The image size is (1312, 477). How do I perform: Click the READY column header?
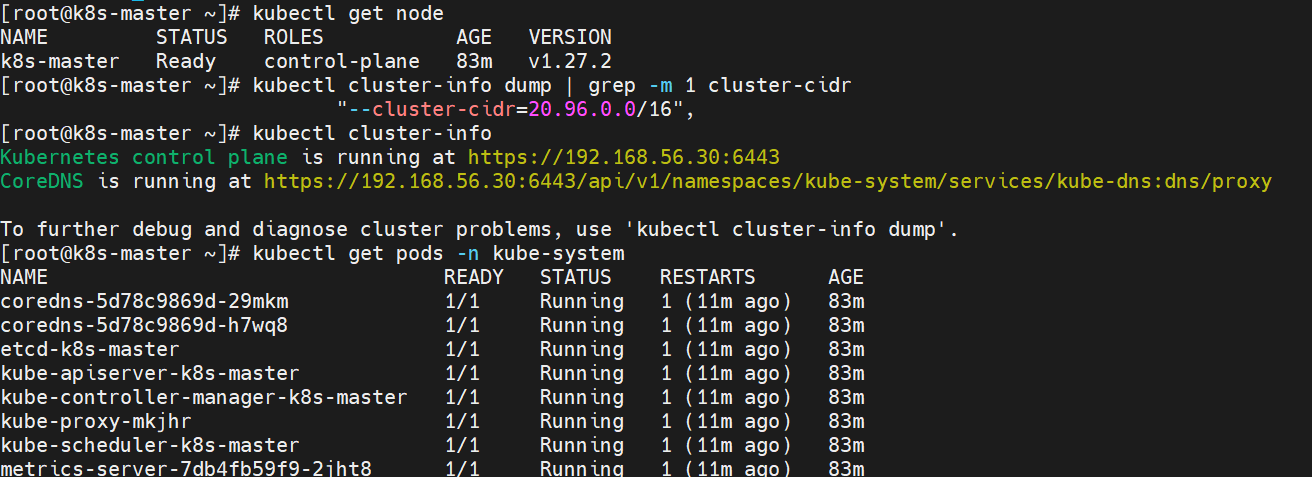[473, 277]
